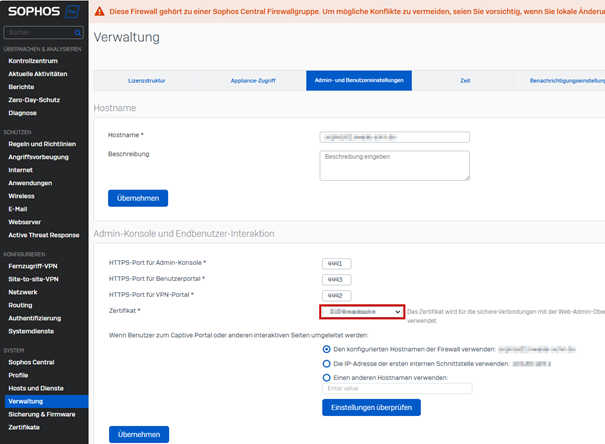Viewport: 605px width, 444px height.
Task: Open Routing in the sidebar
Action: pos(20,306)
